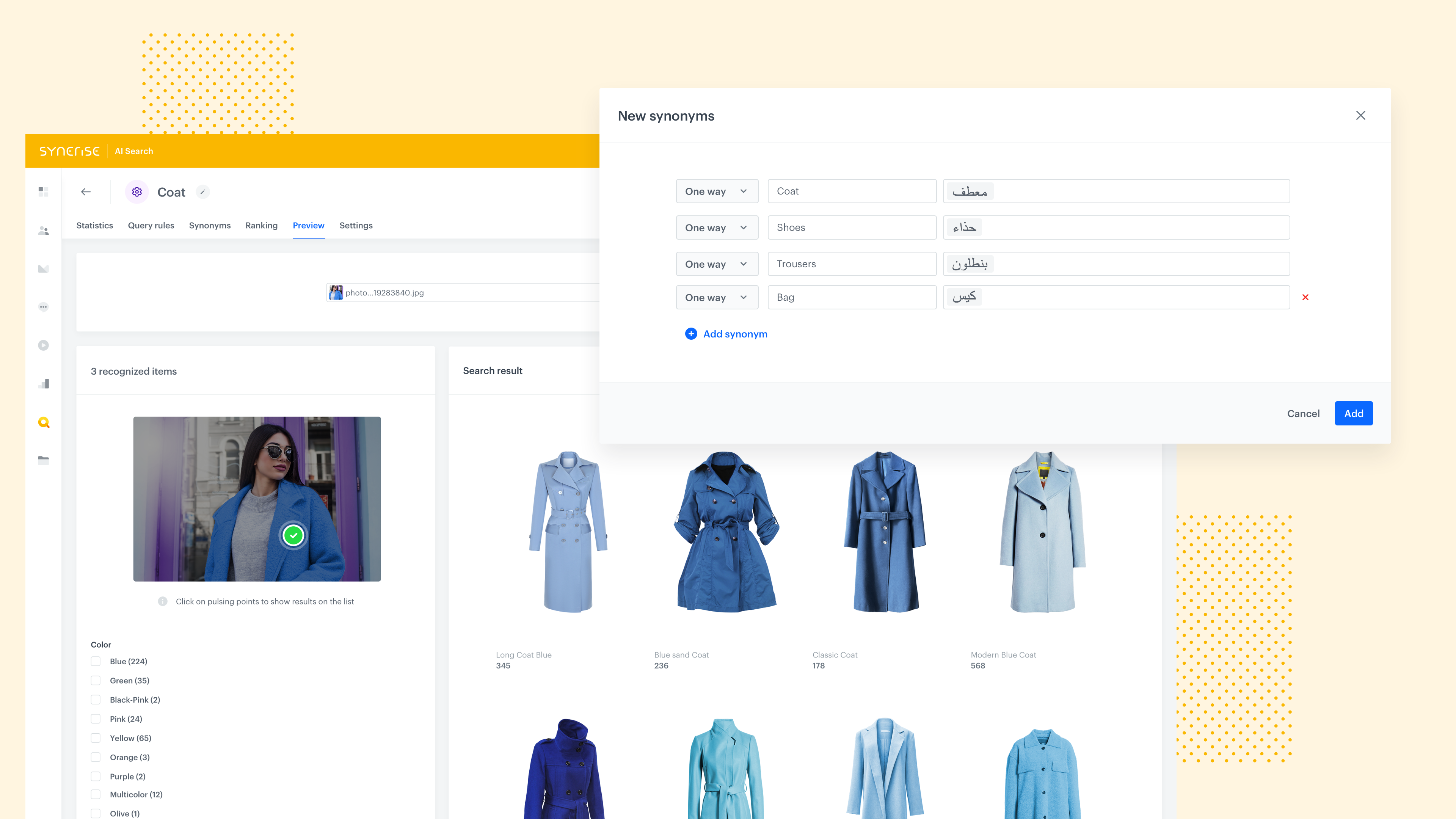Screen dimensions: 1456x819
Task: Open the play circle icon in sidebar
Action: pyautogui.click(x=44, y=345)
